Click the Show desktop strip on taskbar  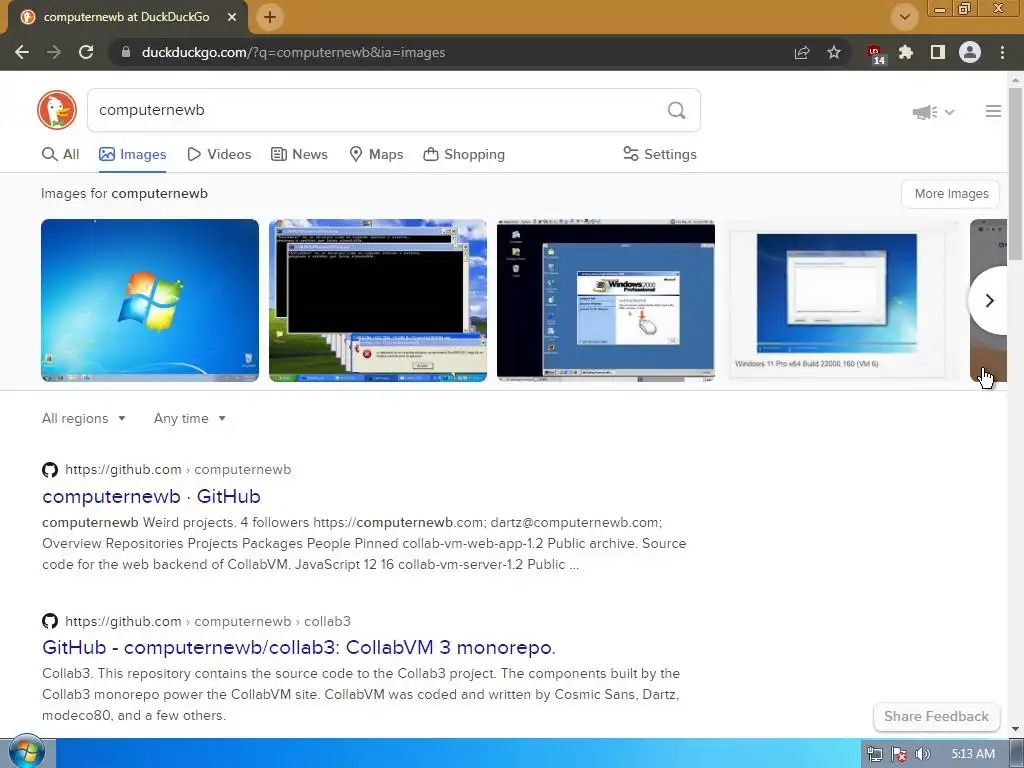click(1017, 753)
